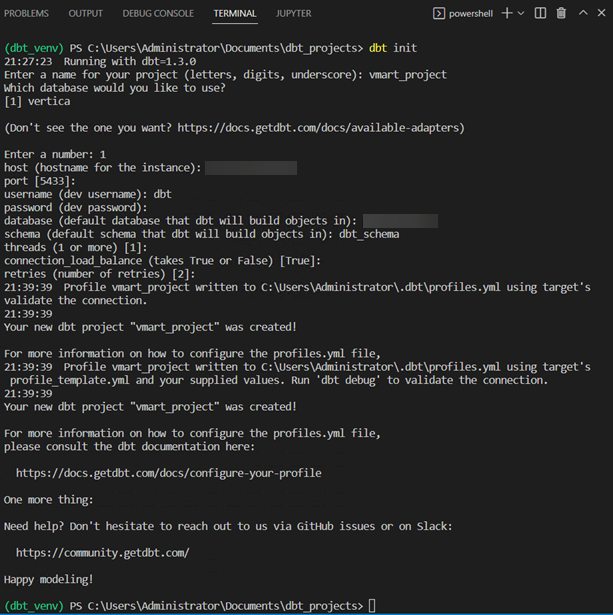Switch to the OUTPUT tab

tap(85, 14)
